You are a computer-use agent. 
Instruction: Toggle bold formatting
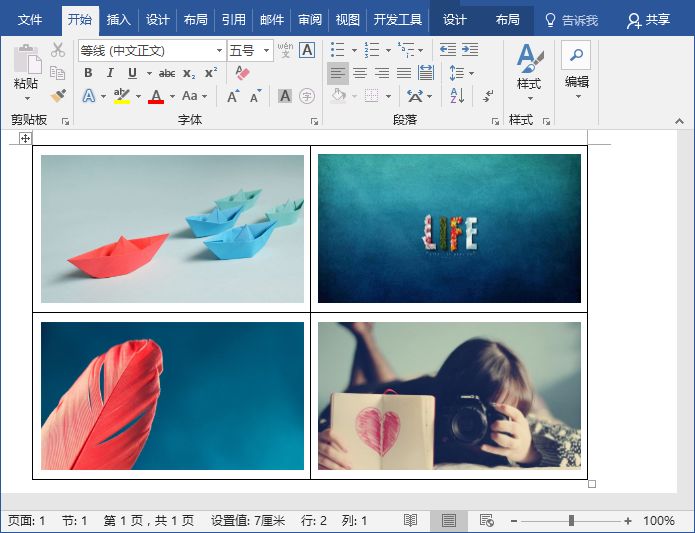(88, 73)
